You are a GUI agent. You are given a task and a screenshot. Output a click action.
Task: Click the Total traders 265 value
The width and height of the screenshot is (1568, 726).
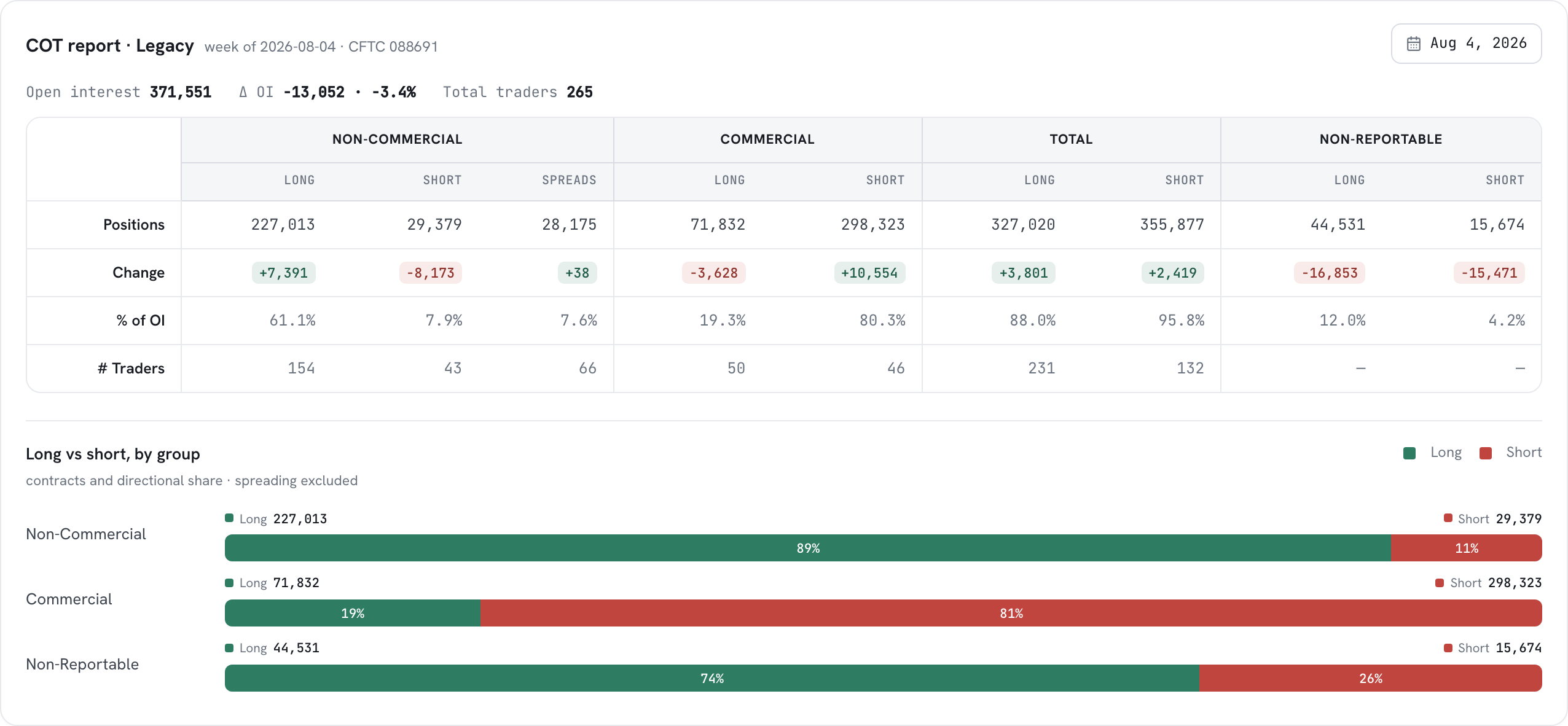click(x=580, y=92)
